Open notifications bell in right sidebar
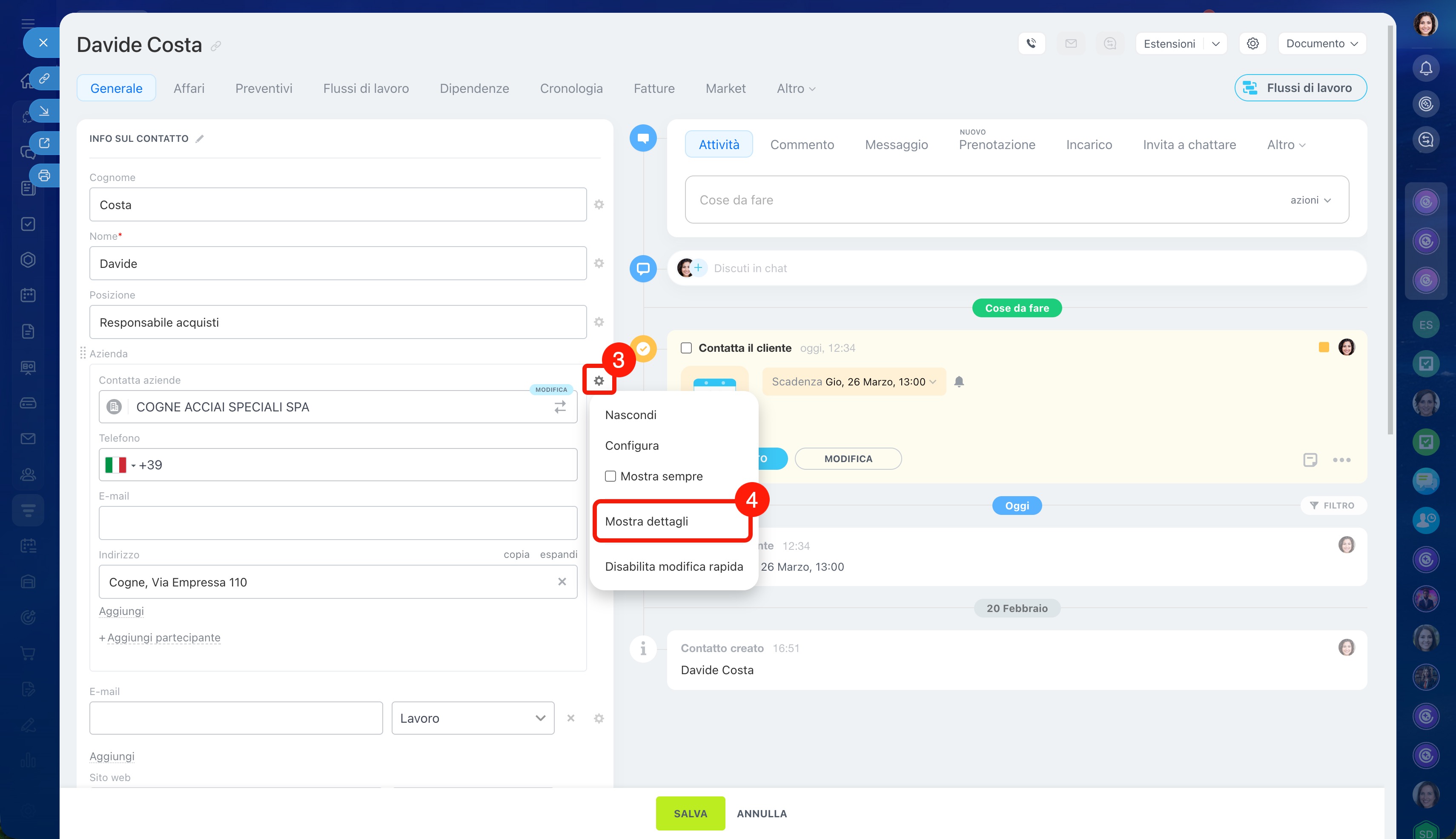 (x=1425, y=69)
